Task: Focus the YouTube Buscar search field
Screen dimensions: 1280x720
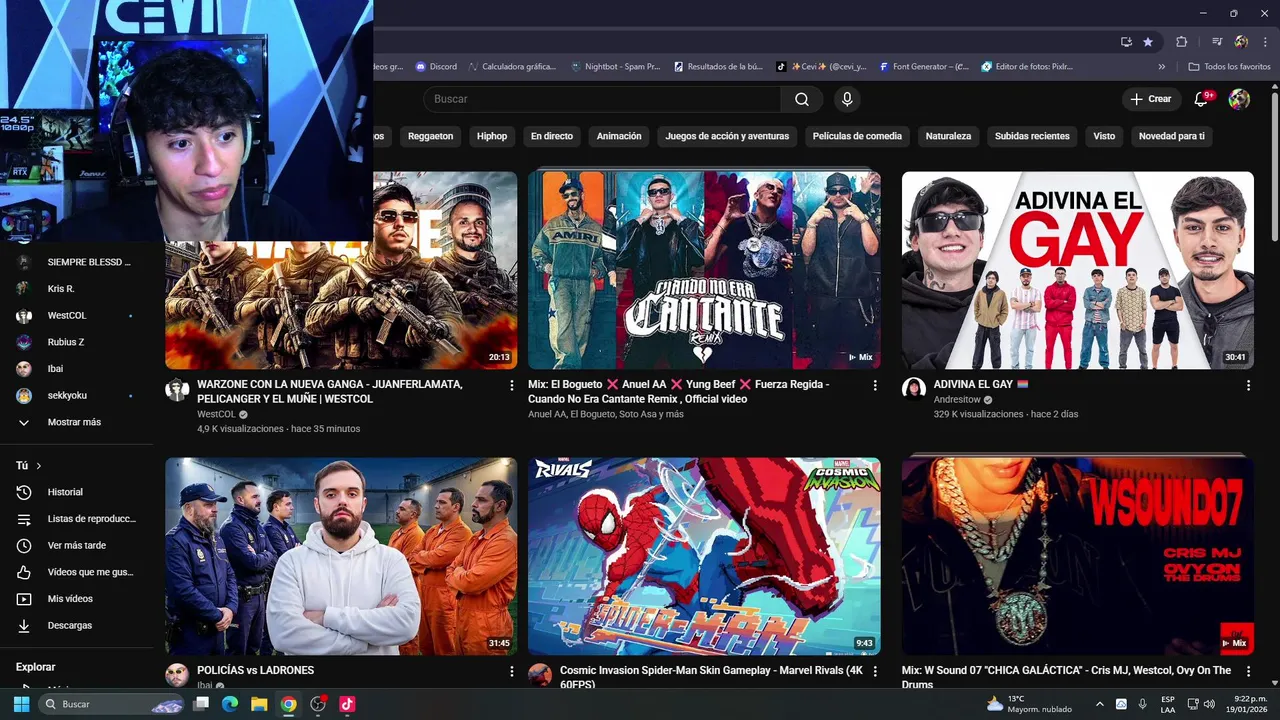Action: coord(603,99)
